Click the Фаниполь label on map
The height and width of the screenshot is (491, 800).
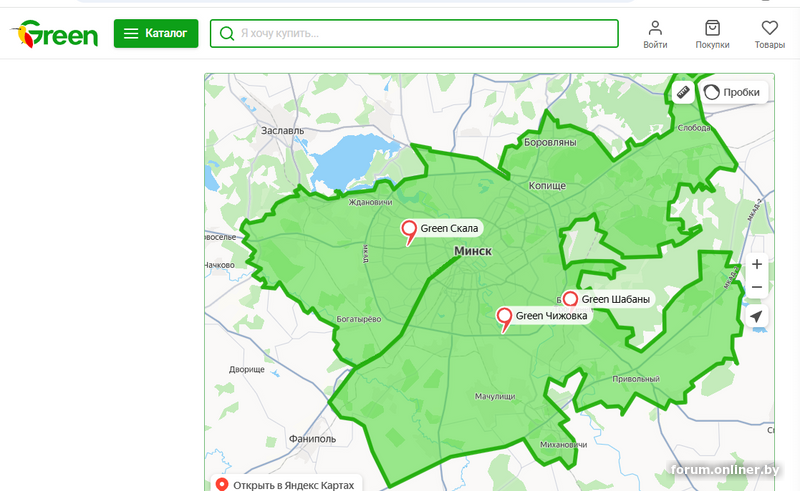312,439
